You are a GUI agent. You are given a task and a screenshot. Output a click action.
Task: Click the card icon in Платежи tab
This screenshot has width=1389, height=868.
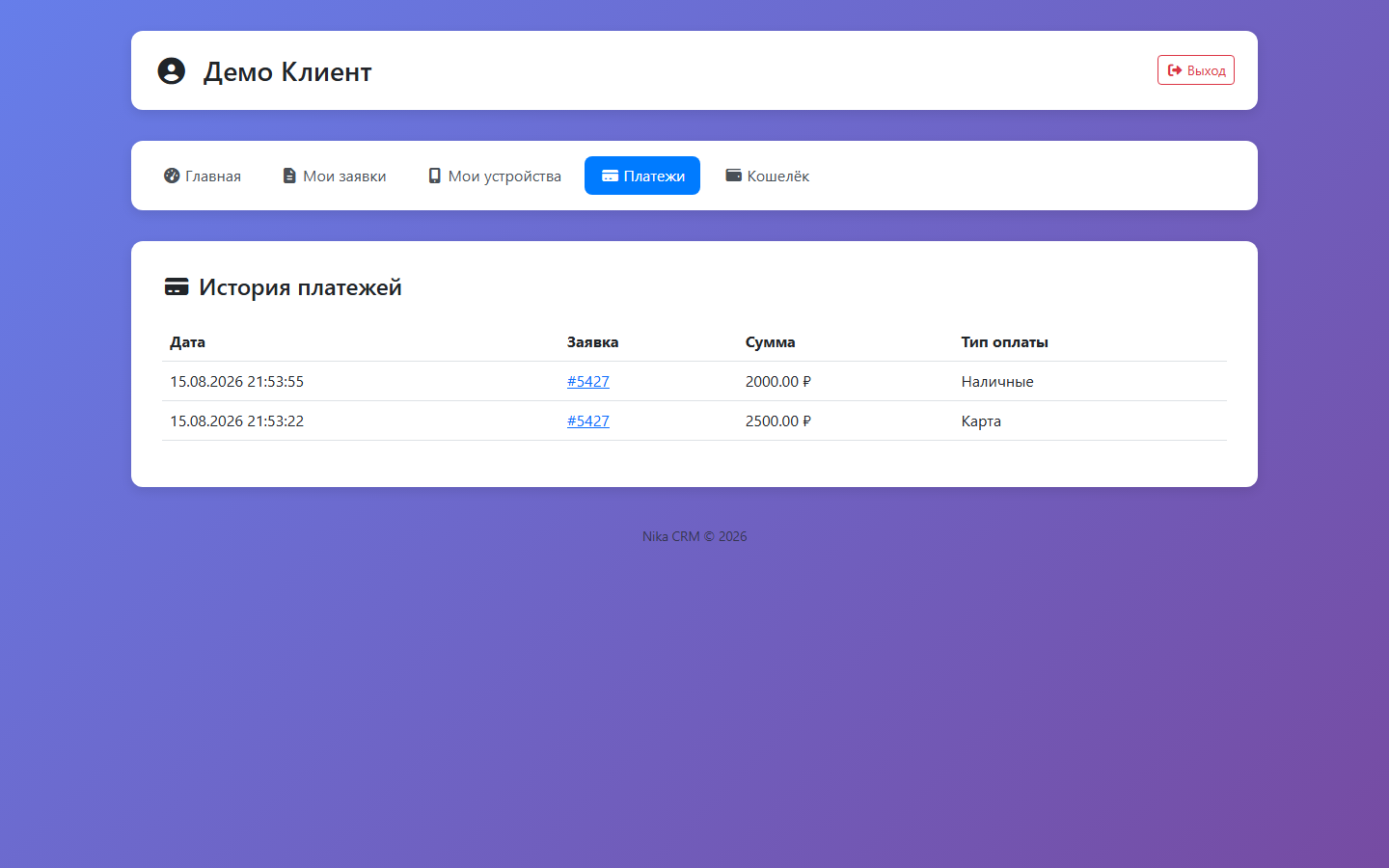point(610,176)
